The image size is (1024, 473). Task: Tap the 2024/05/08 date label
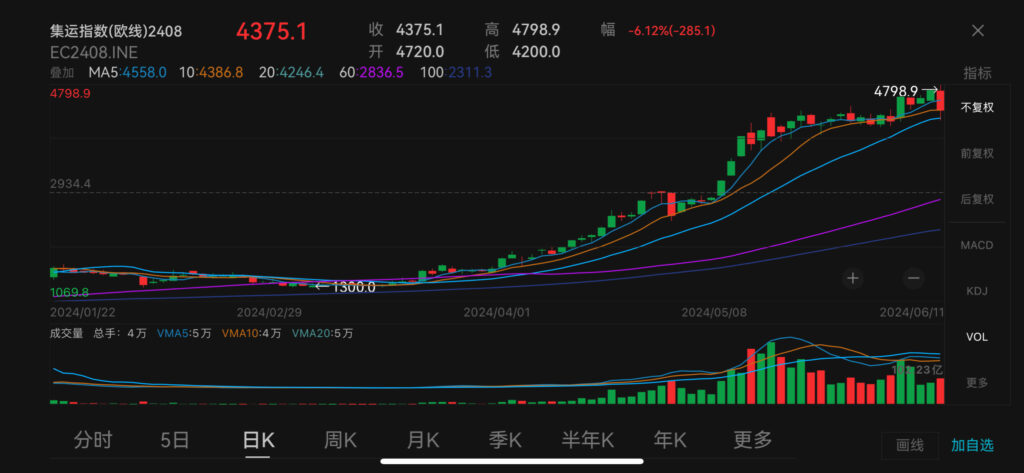[x=714, y=312]
